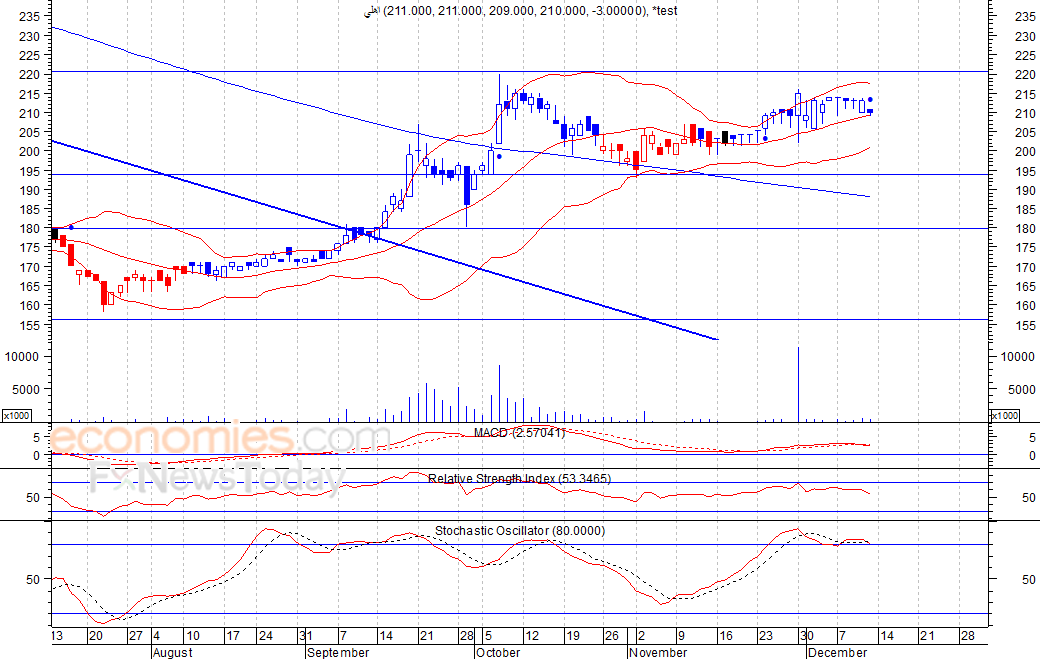Click the 9 date label in November
Viewport: 1040px width, 659px height.
(680, 636)
